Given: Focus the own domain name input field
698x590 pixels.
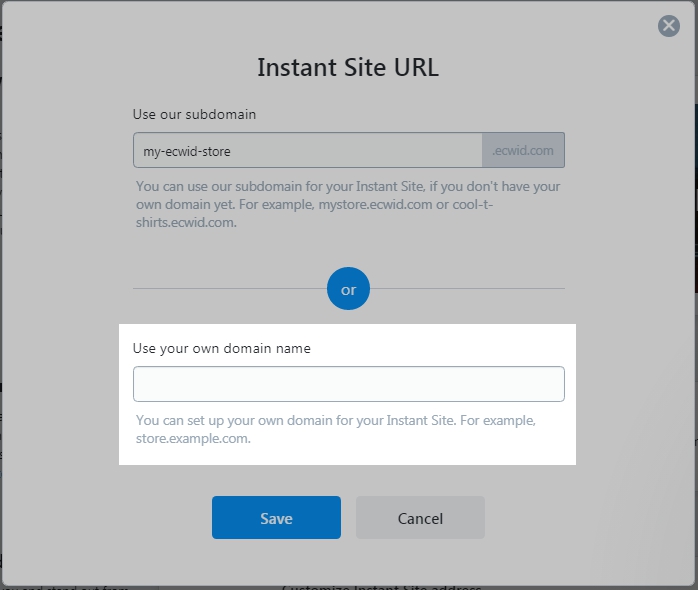Looking at the screenshot, I should (349, 384).
